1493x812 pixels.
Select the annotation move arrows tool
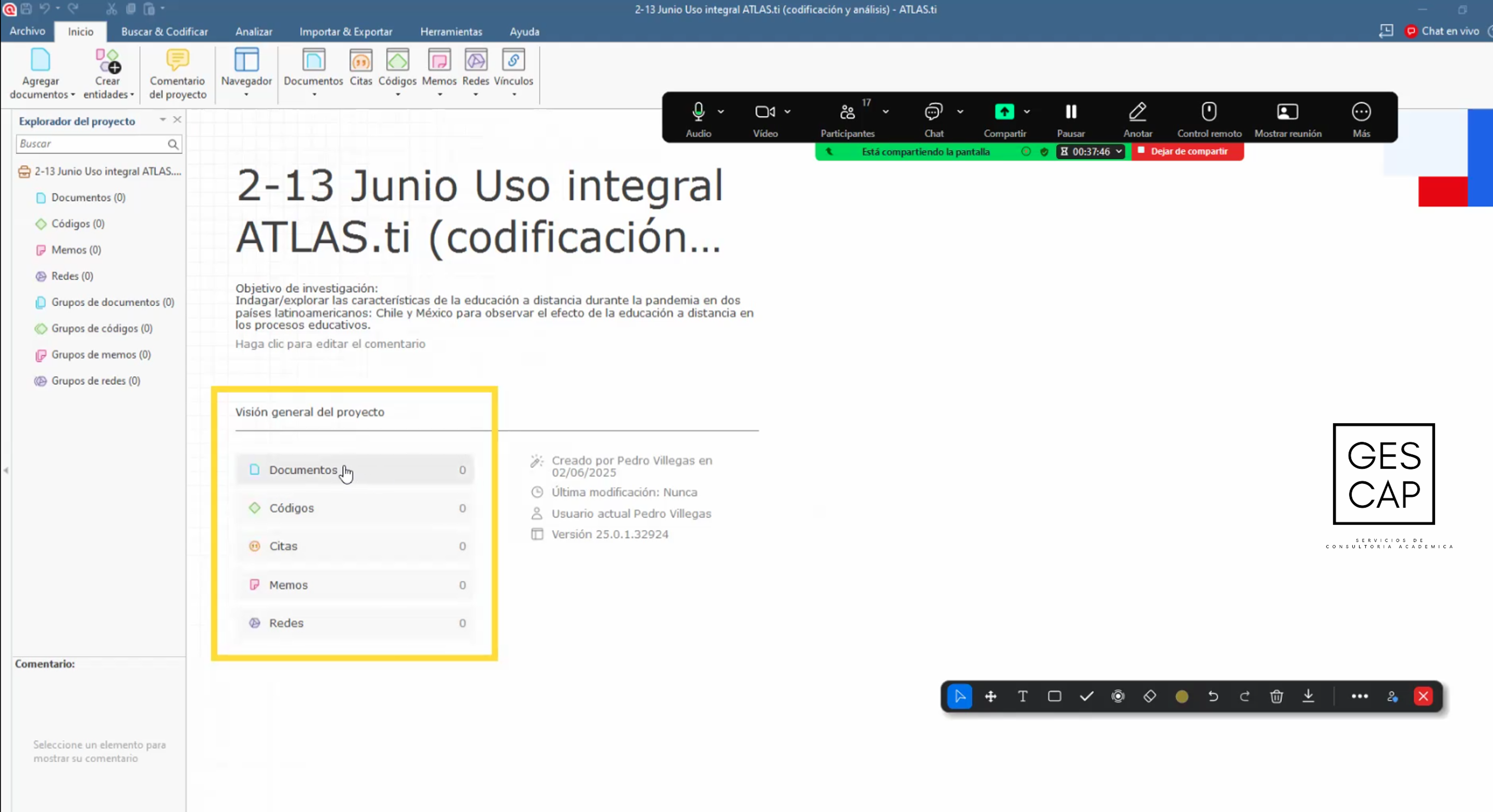pos(990,696)
